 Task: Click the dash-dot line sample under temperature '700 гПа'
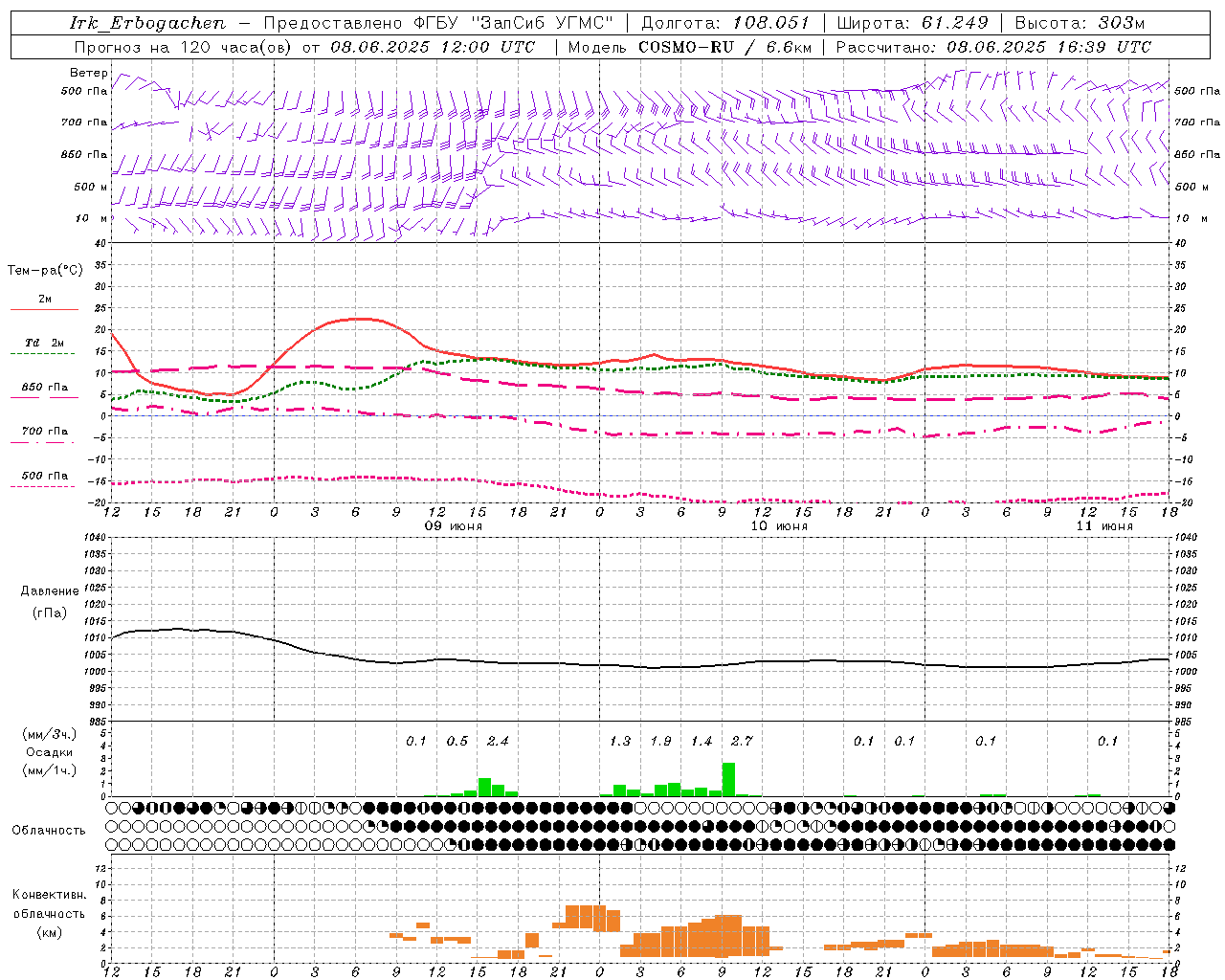(x=42, y=443)
